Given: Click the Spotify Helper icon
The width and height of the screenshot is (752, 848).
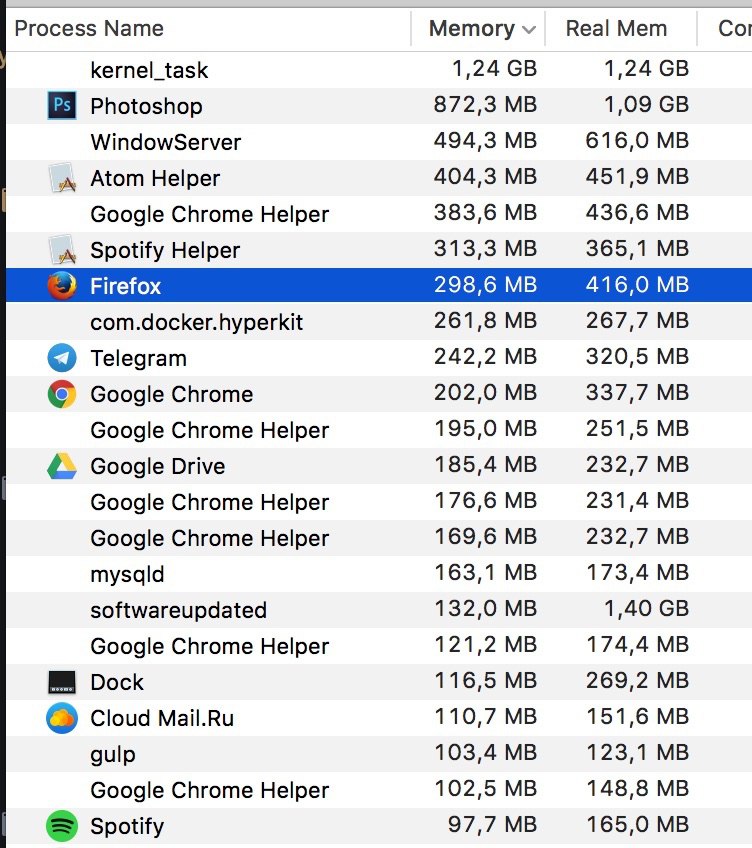Looking at the screenshot, I should tap(62, 250).
